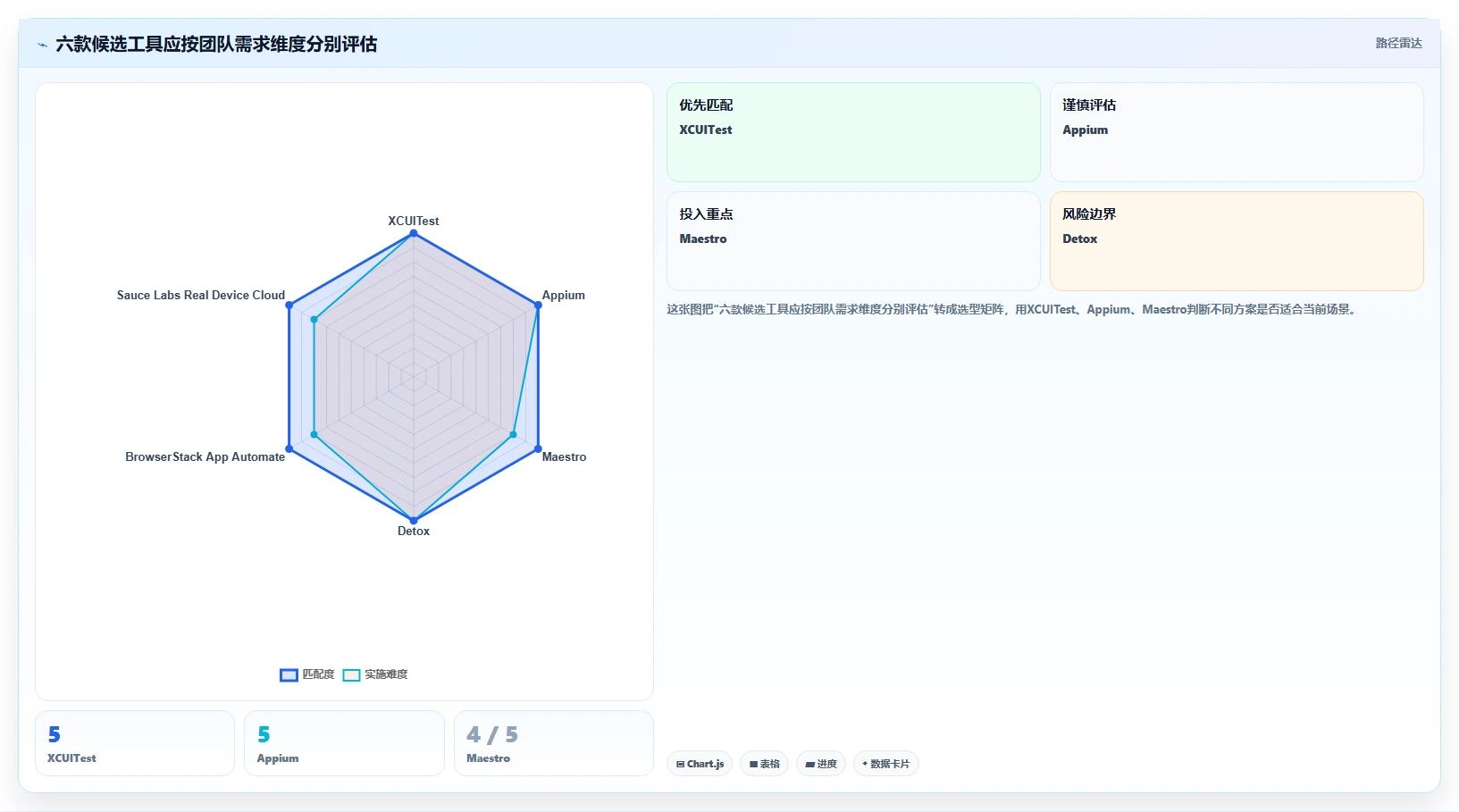Select the teal inner point on the BrowserStack axis
1459x812 pixels.
[314, 434]
